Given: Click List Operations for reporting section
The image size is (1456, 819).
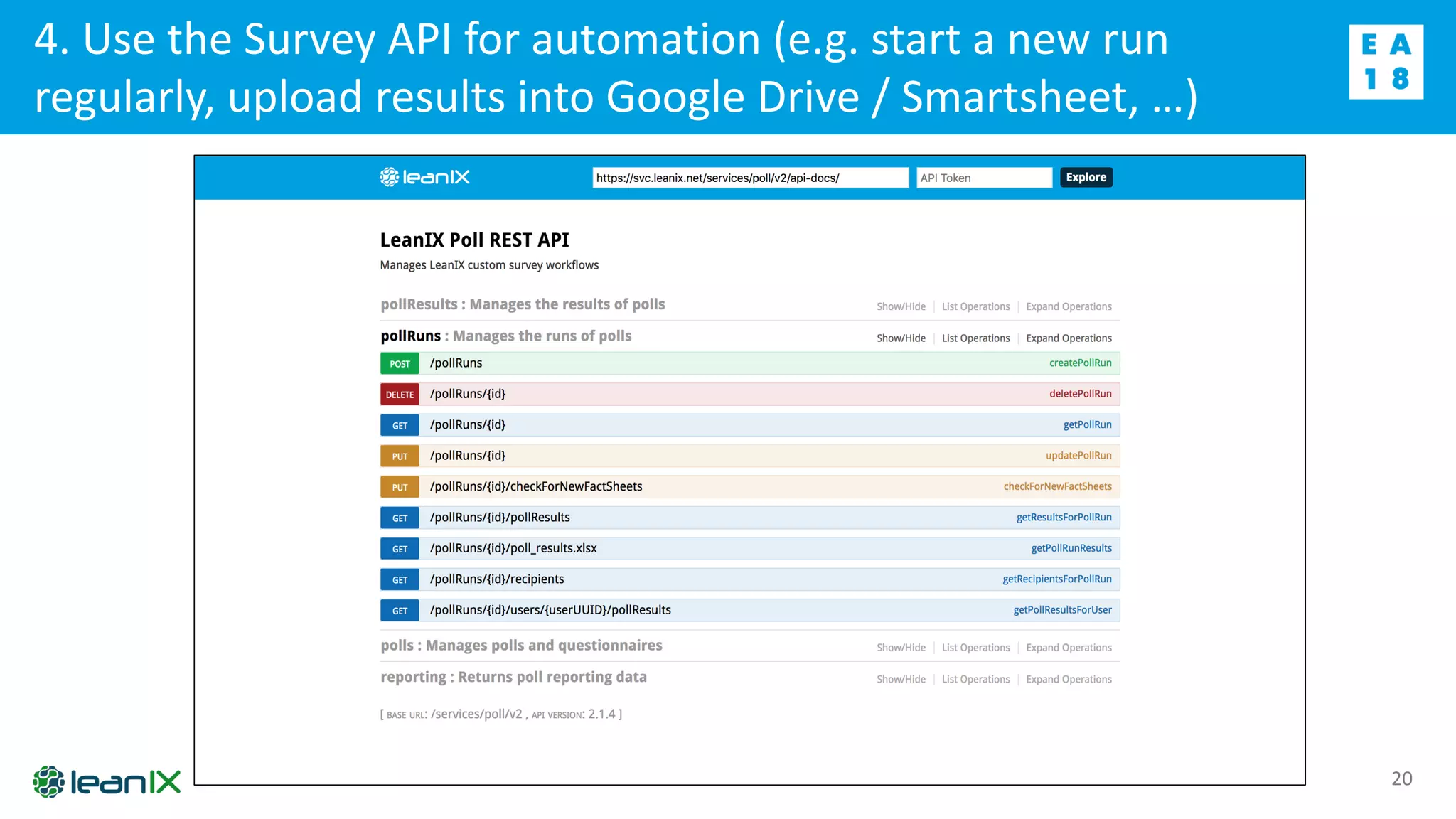Looking at the screenshot, I should (x=975, y=679).
